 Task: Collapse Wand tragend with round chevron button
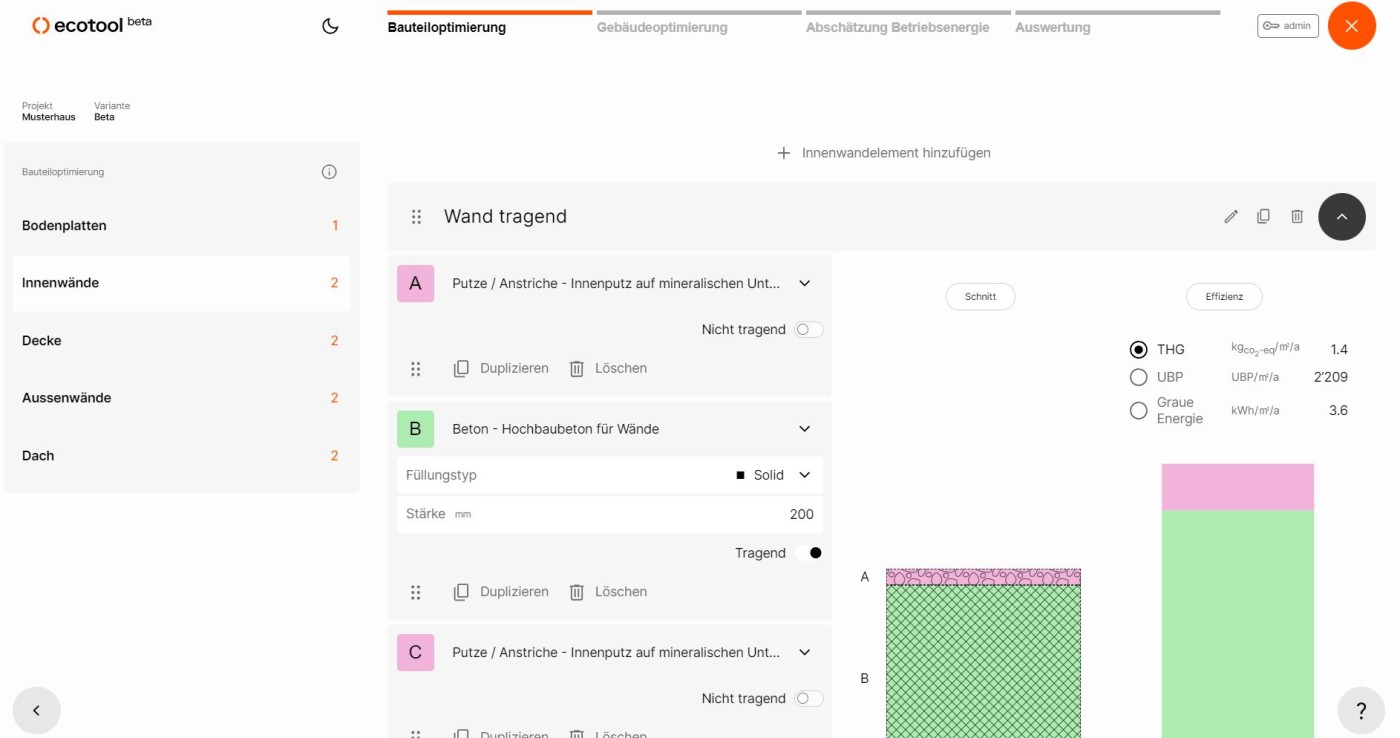(x=1341, y=216)
